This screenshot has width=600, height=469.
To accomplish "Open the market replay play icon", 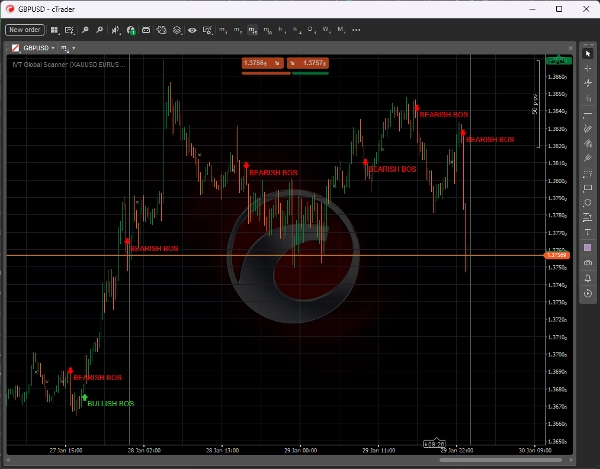I will [x=588, y=293].
